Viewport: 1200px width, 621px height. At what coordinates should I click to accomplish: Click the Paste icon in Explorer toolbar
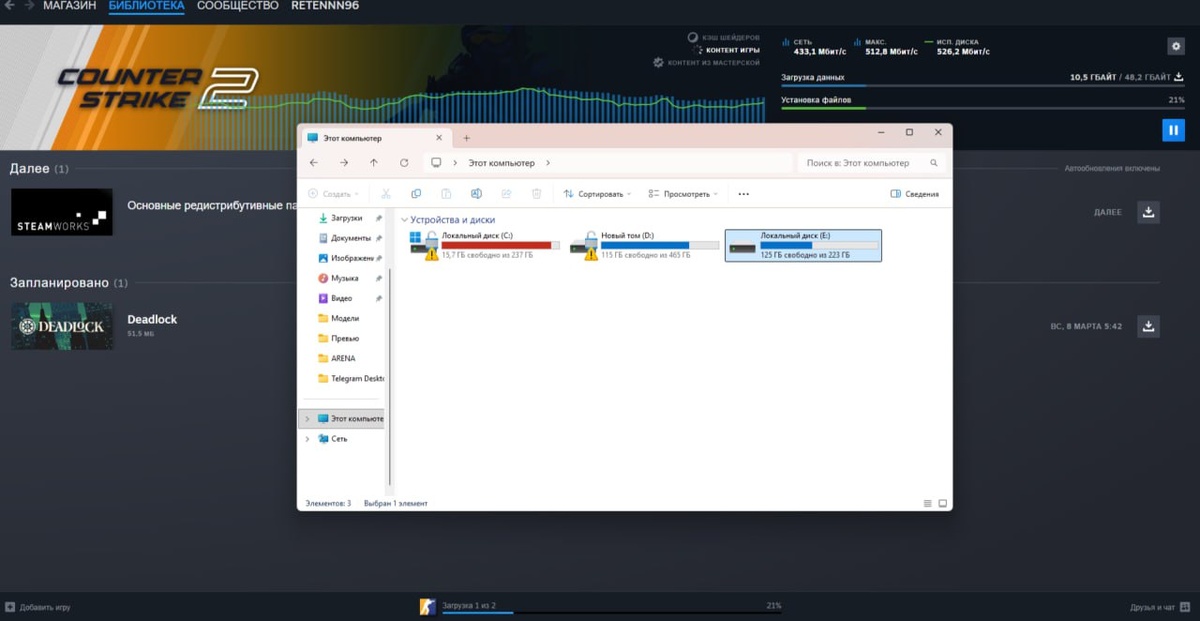446,194
